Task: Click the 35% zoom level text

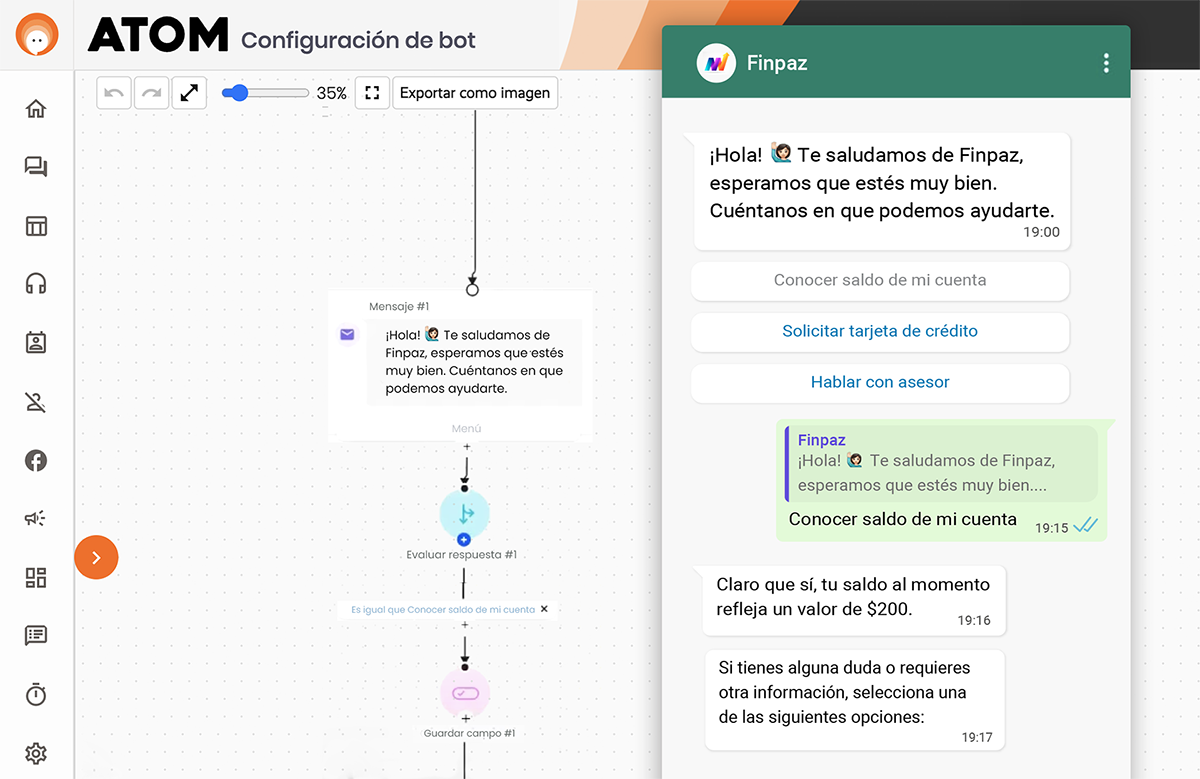Action: click(332, 93)
